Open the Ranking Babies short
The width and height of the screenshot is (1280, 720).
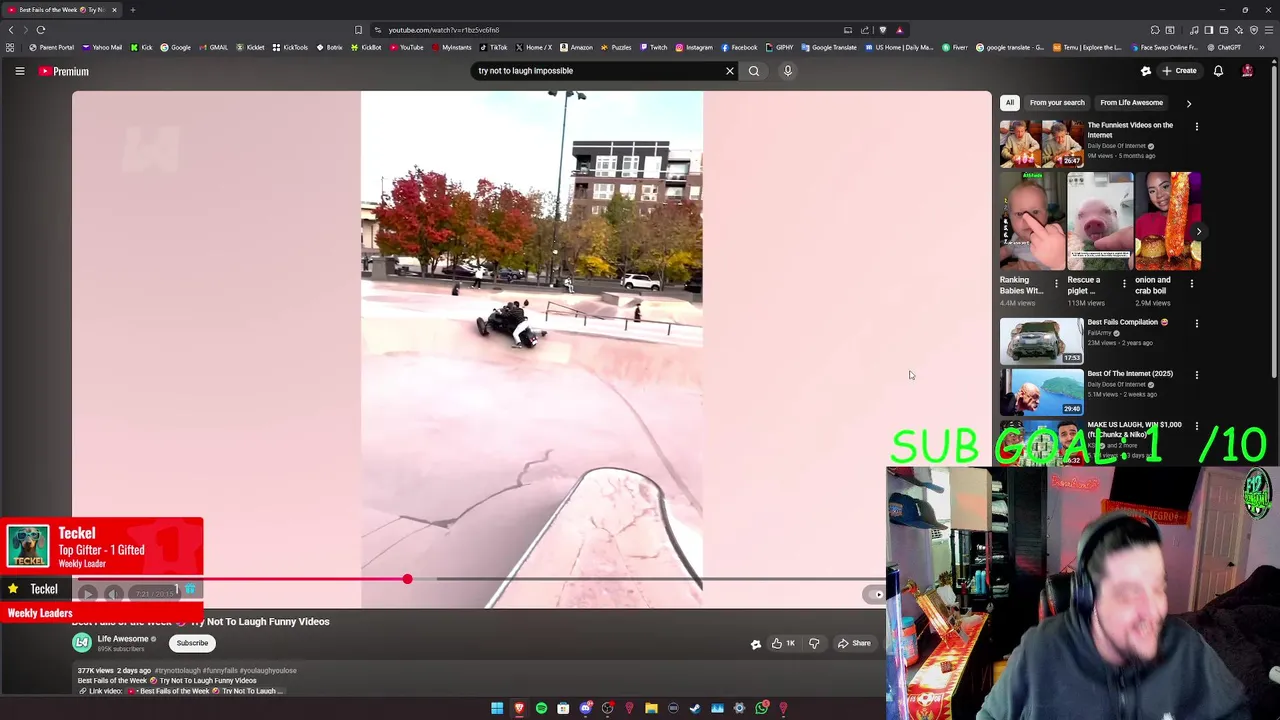(1032, 221)
